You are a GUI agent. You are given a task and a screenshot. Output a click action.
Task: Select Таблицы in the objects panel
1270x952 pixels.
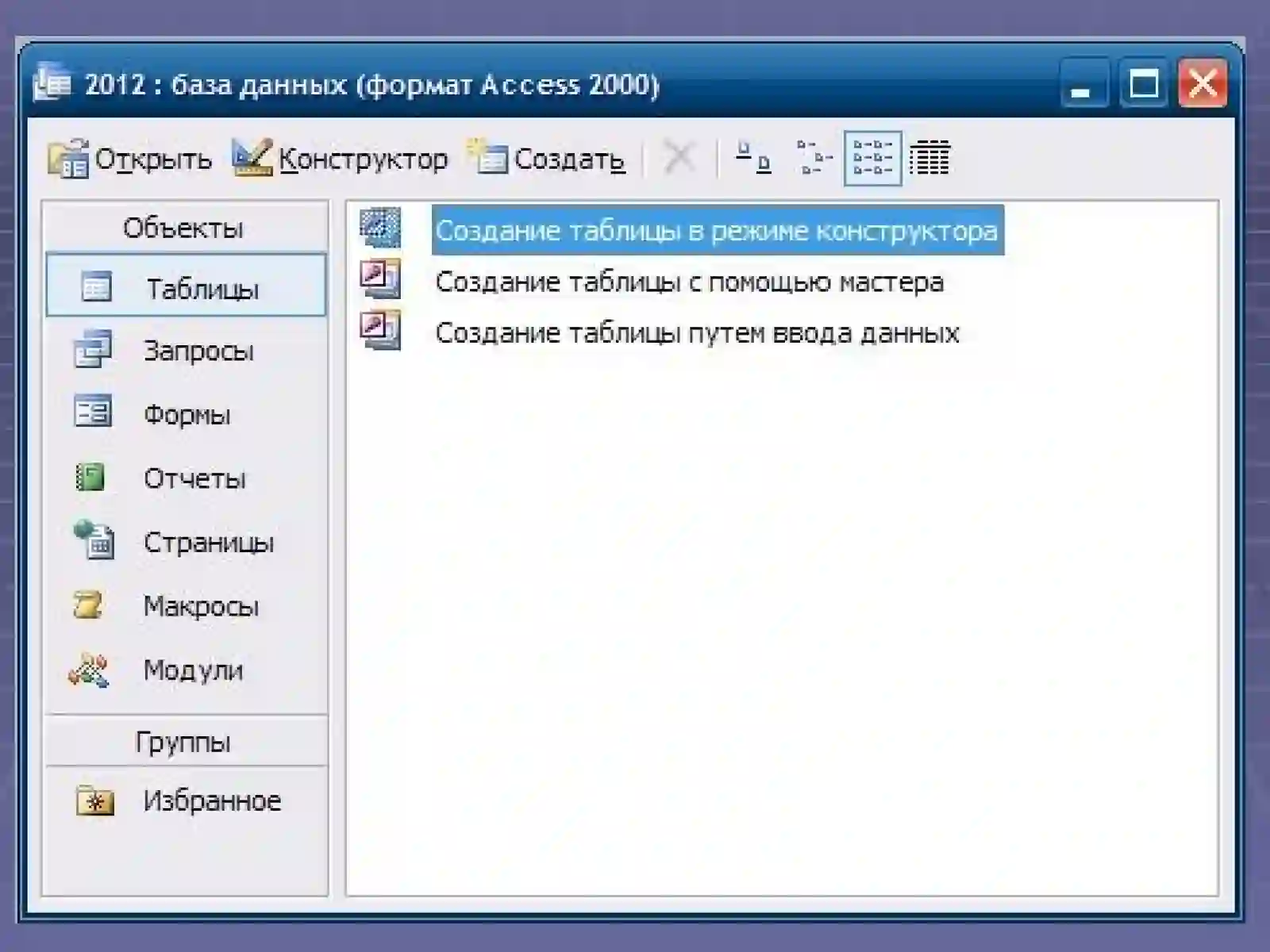[186, 286]
